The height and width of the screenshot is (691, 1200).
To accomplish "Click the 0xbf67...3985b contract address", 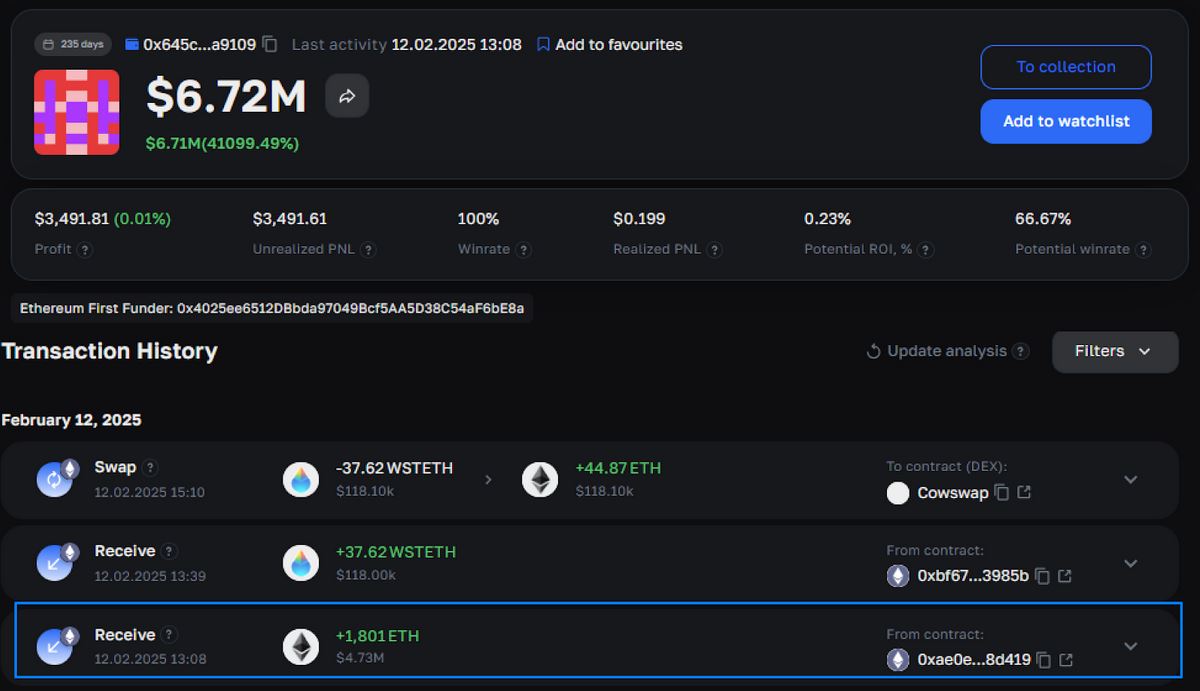I will click(x=973, y=576).
